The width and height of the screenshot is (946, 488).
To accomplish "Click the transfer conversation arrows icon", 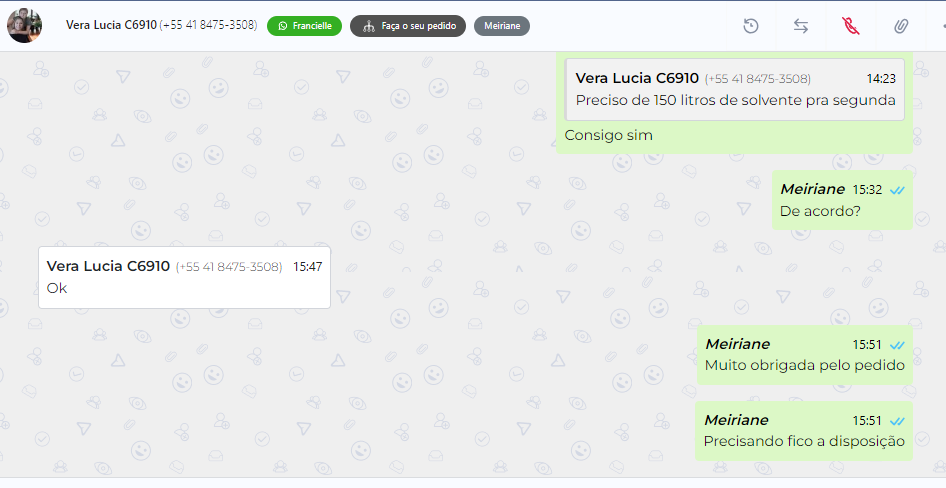I will tap(801, 26).
